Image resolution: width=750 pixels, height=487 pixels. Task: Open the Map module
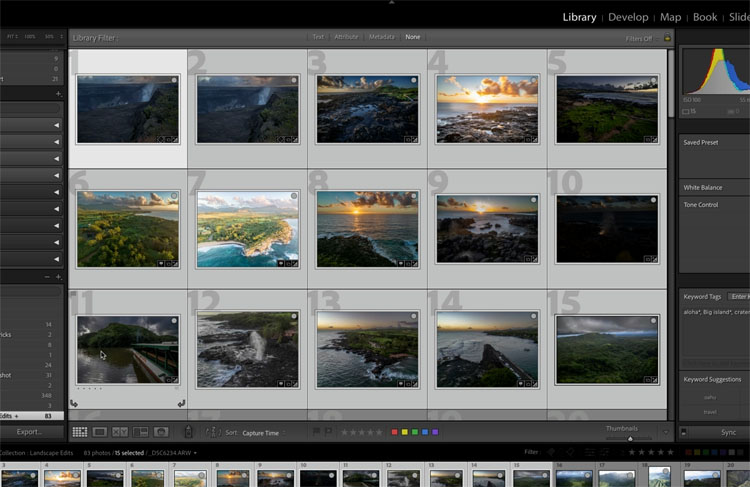(670, 17)
